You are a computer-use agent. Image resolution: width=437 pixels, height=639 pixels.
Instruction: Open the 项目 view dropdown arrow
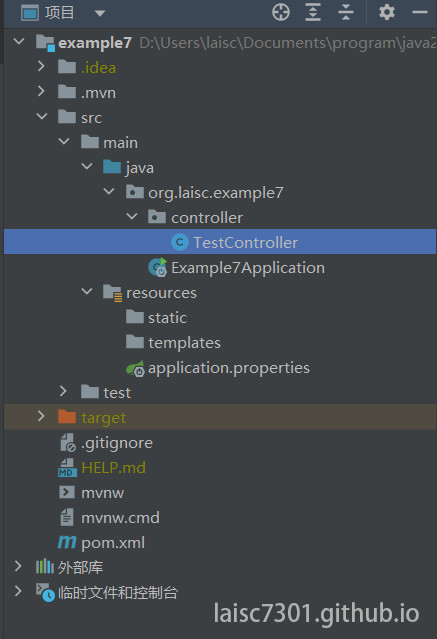pos(100,13)
